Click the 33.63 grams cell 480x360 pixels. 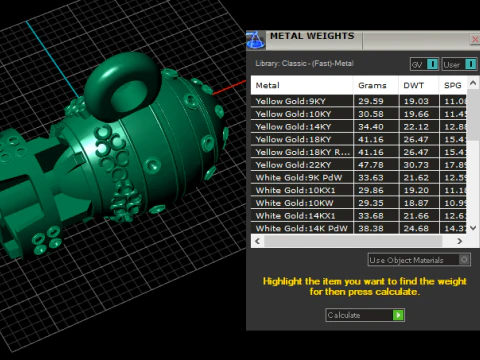tap(376, 177)
